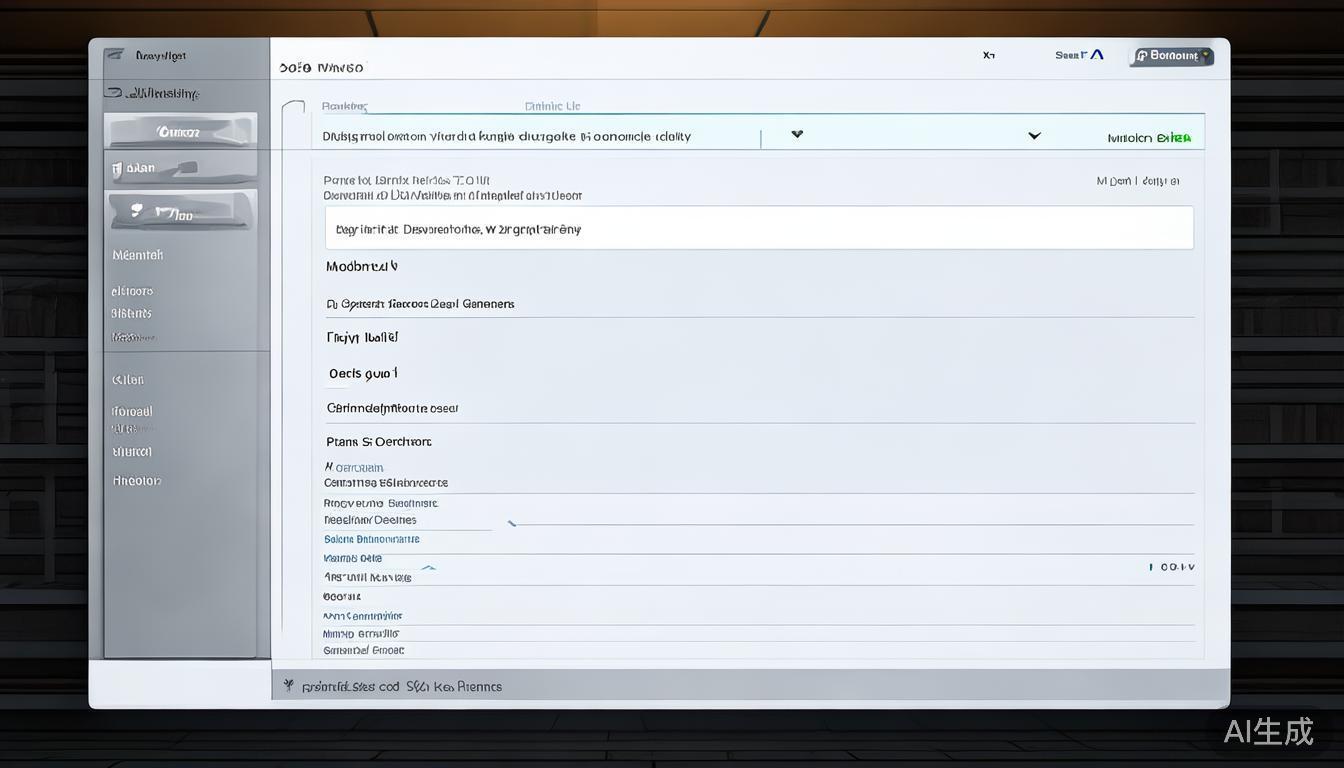This screenshot has height=768, width=1344.
Task: Expand the small blue chevron on the divider line
Action: tap(512, 523)
